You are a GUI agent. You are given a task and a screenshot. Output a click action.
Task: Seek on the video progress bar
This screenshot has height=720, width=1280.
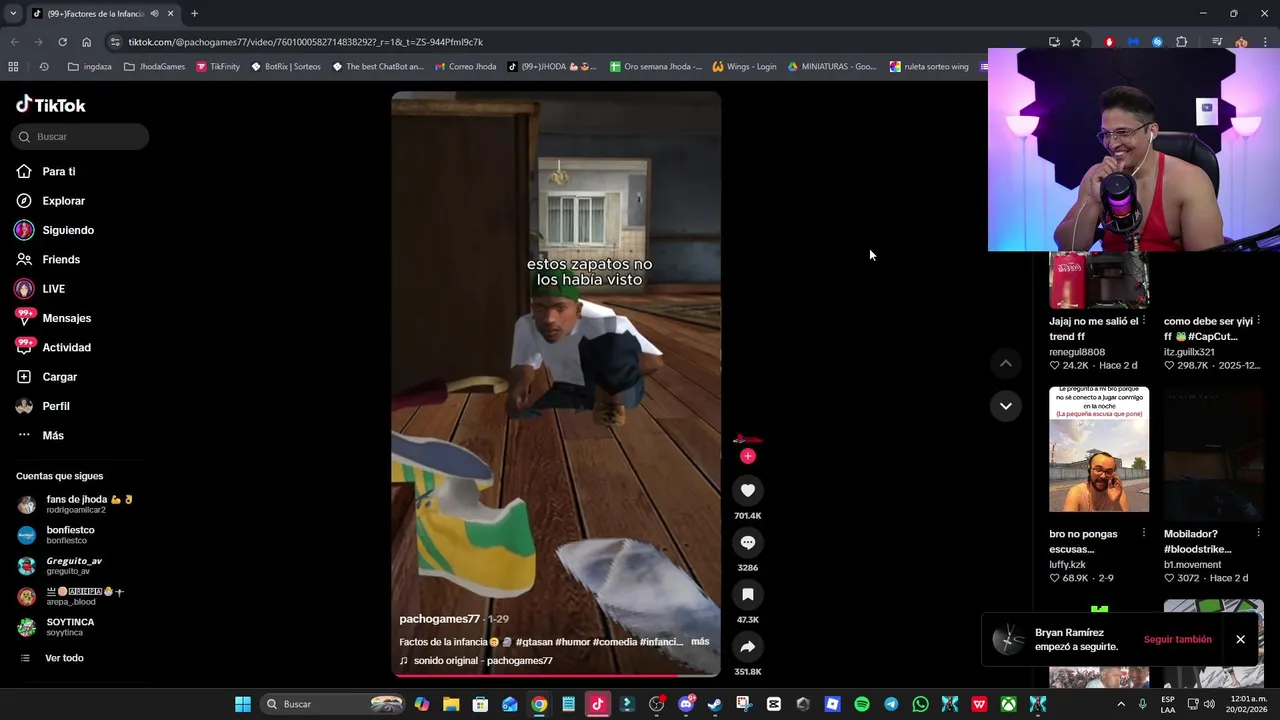click(x=556, y=676)
